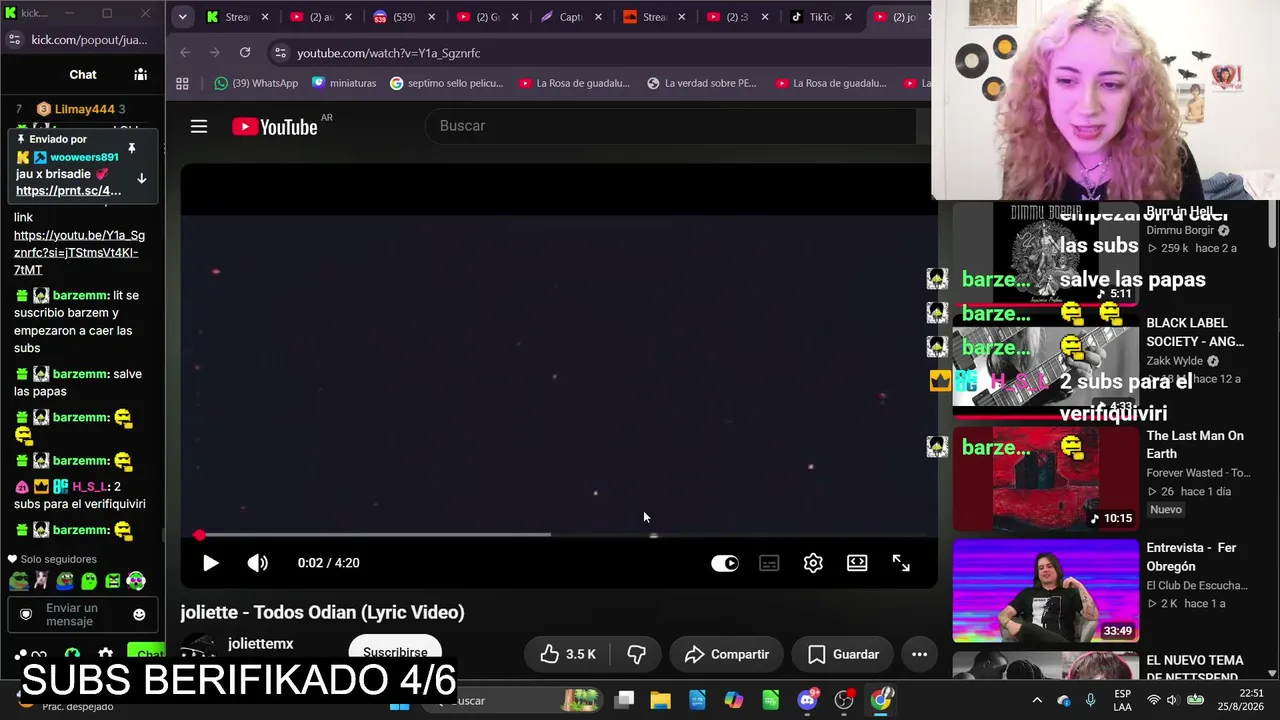Switch the ESP LAA keyboard language
The width and height of the screenshot is (1280, 720).
1123,700
